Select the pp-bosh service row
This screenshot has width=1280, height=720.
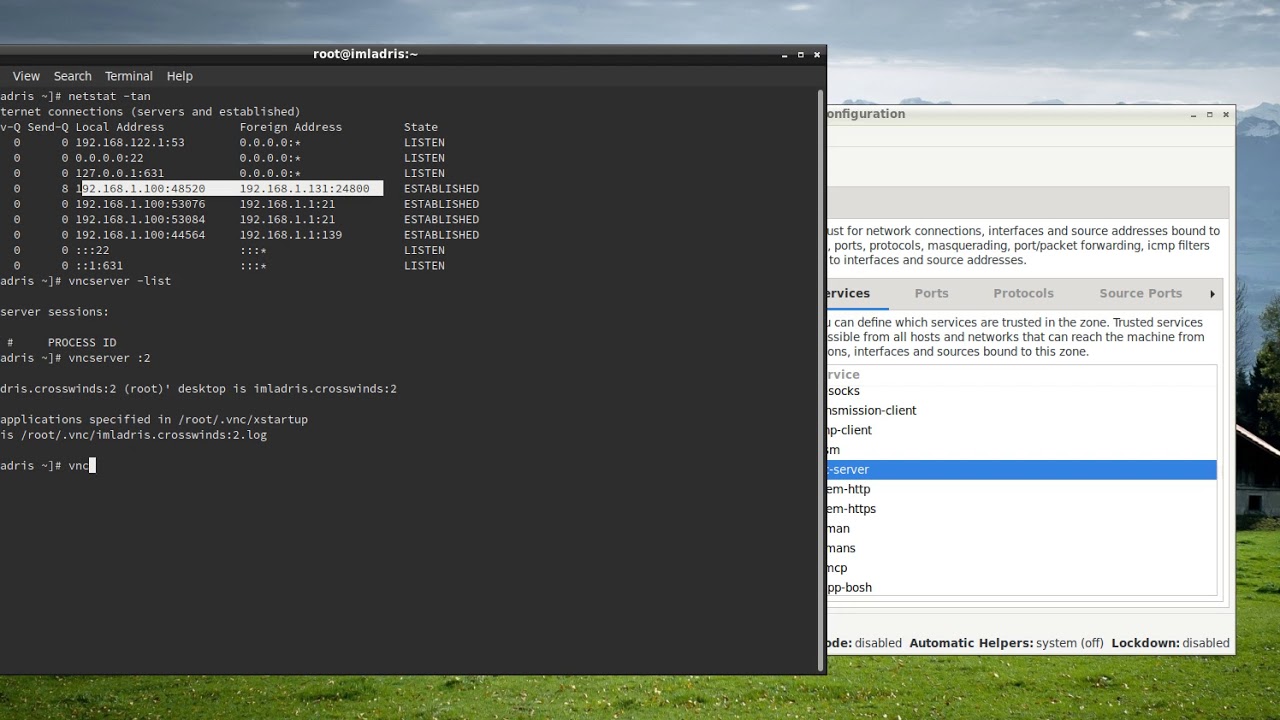pyautogui.click(x=1021, y=588)
